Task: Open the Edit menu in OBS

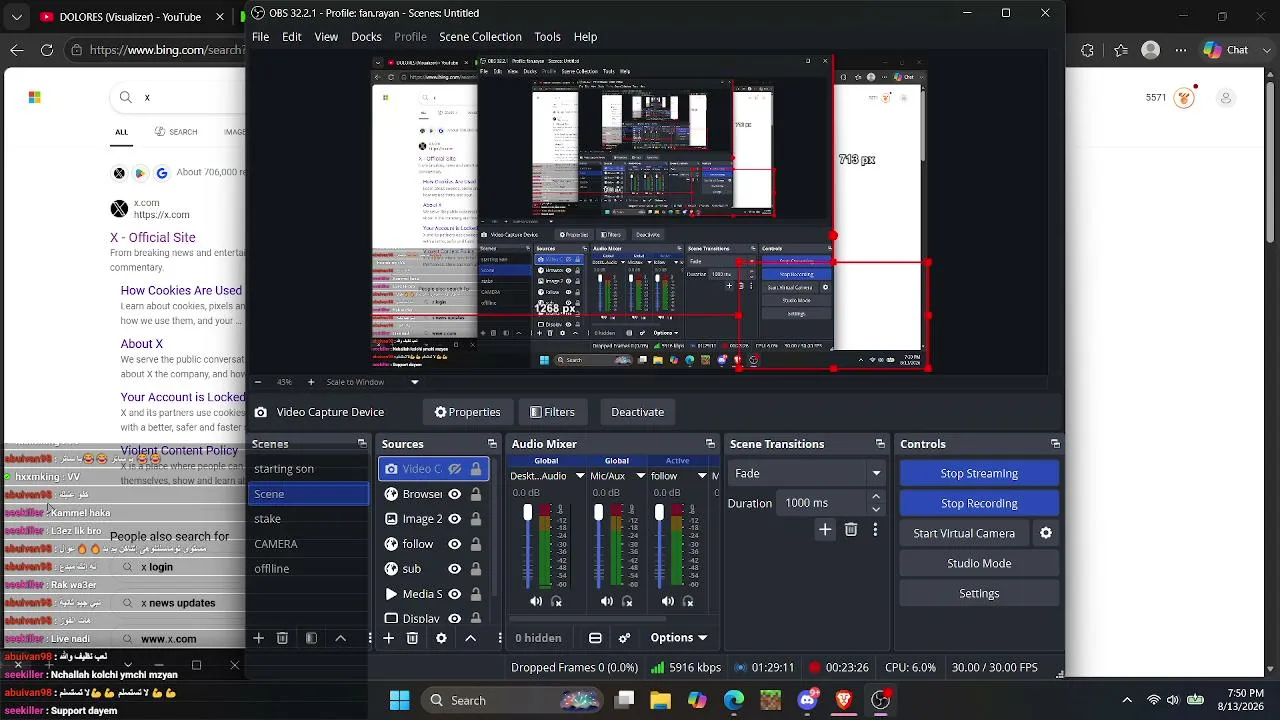Action: coord(292,37)
